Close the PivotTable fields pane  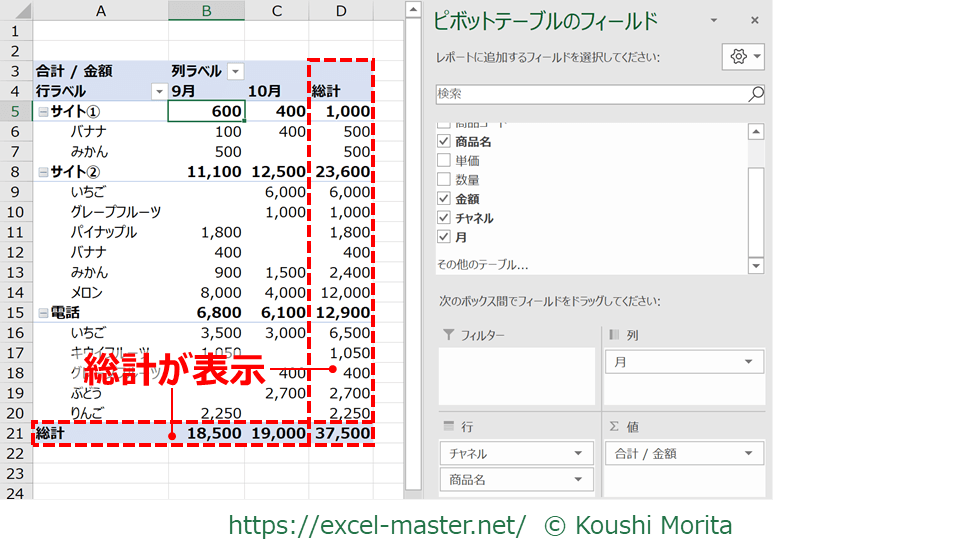[x=754, y=21]
